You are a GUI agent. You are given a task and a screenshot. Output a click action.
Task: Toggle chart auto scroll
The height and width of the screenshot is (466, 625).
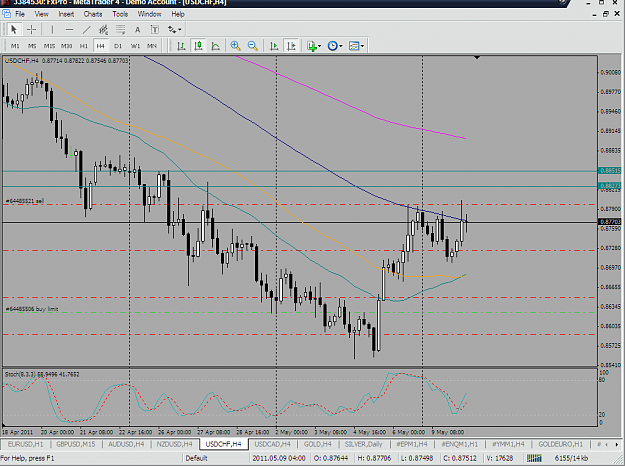pos(274,46)
